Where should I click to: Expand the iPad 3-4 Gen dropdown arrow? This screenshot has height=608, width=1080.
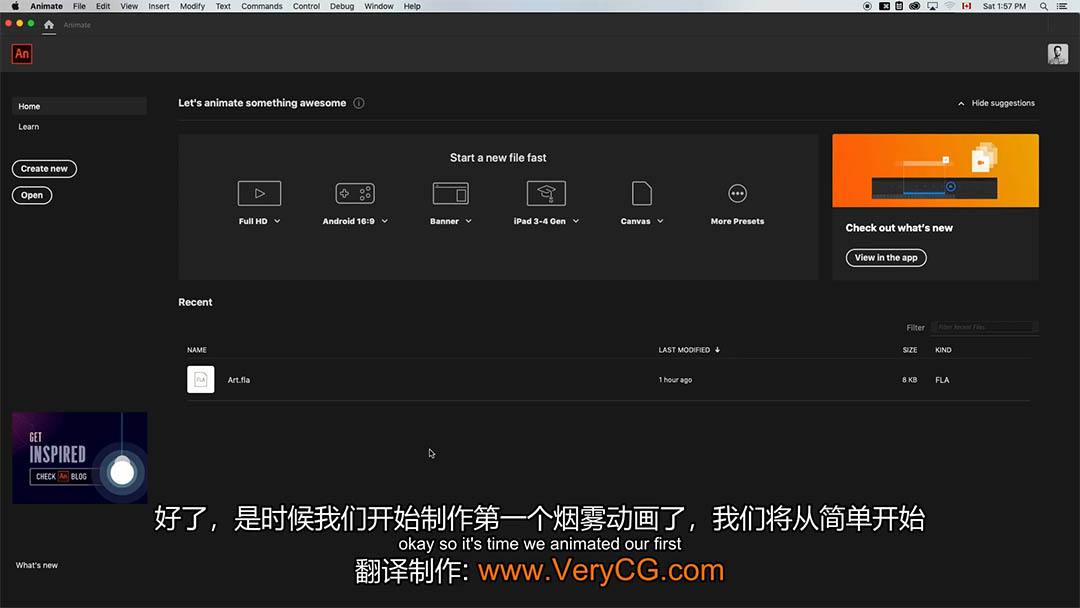pos(576,221)
